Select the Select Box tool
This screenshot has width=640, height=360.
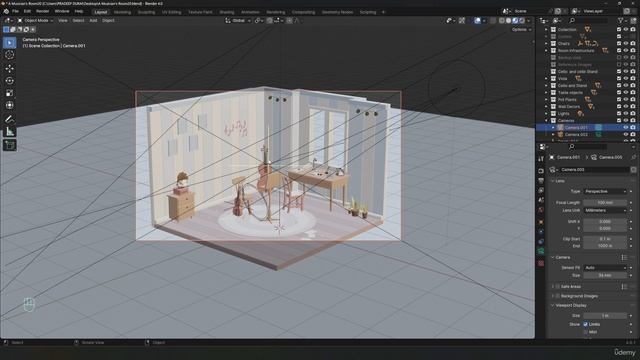[x=10, y=42]
